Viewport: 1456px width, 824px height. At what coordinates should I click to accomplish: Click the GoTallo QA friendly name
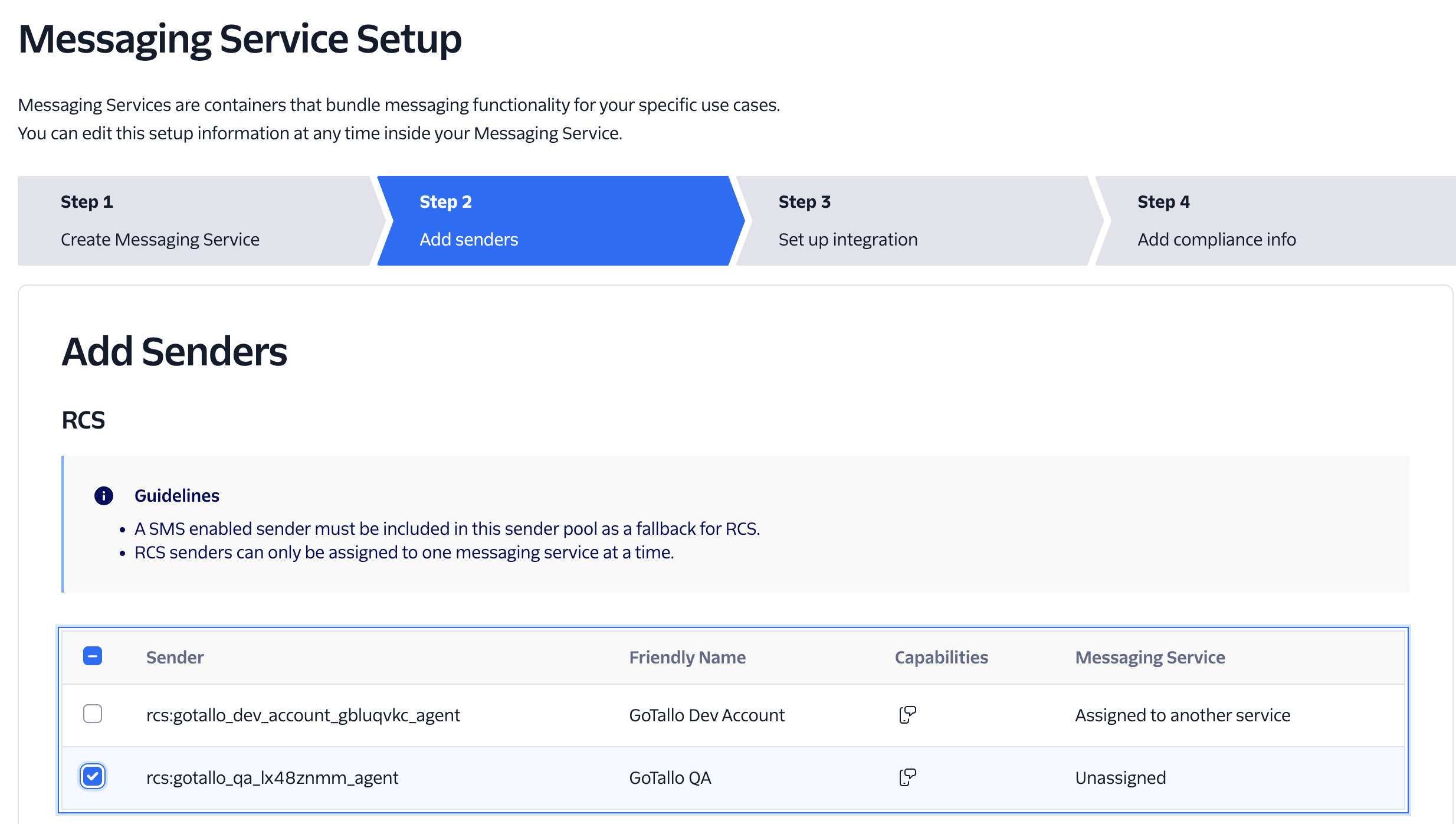670,778
